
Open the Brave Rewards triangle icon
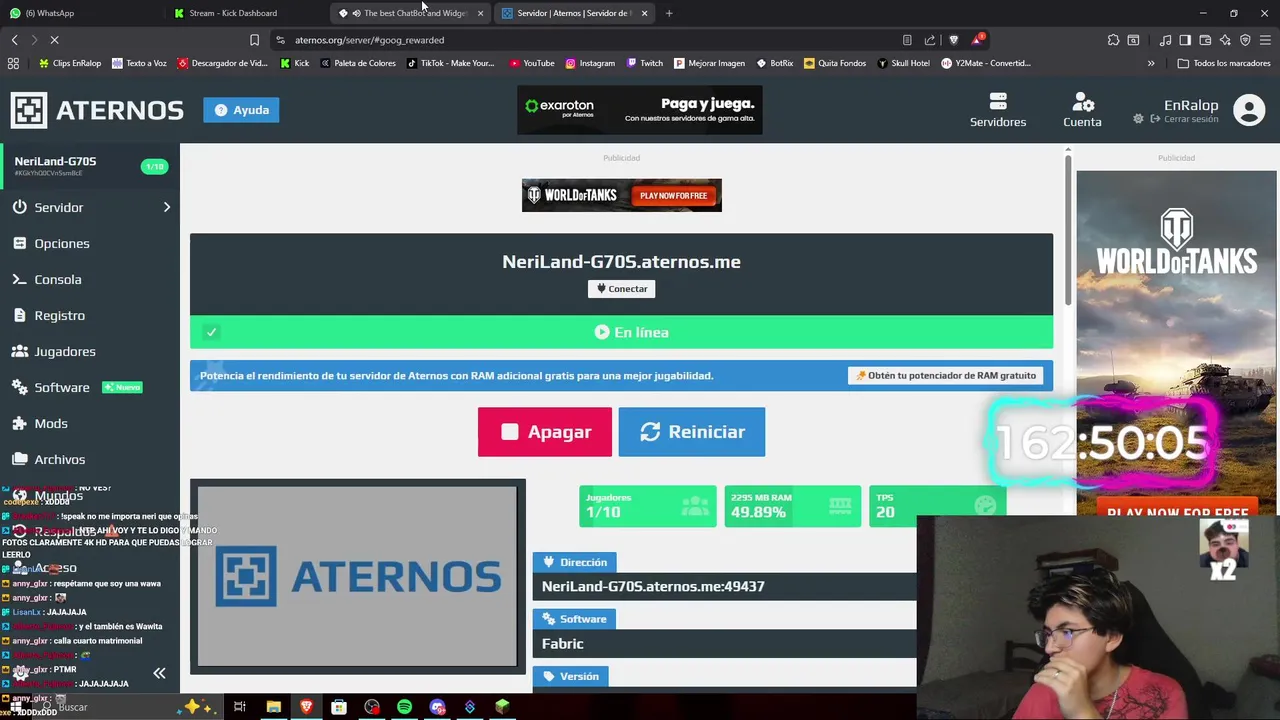pos(977,40)
